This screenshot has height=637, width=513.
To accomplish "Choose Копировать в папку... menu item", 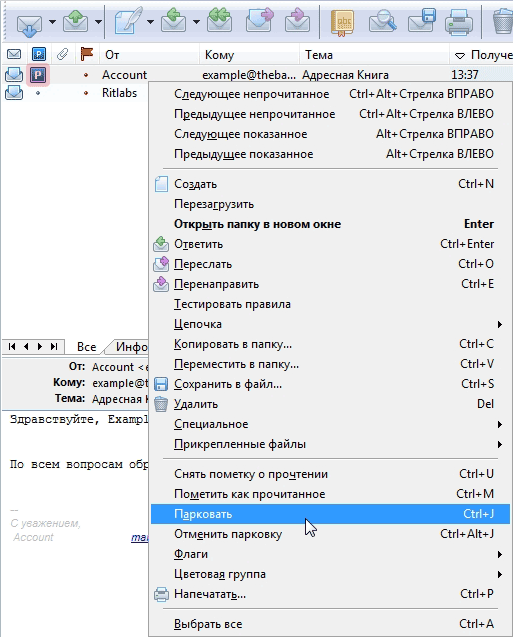I will tap(329, 344).
